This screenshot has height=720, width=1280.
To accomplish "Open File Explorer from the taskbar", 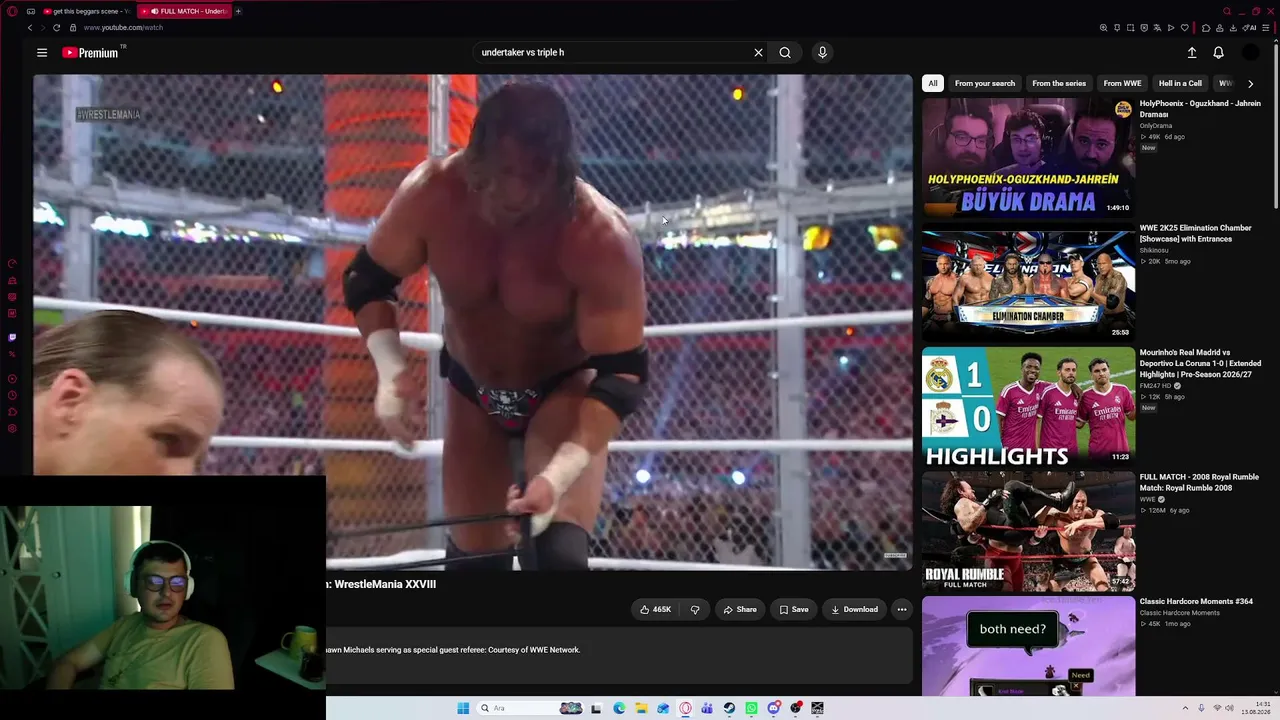I will 641,708.
